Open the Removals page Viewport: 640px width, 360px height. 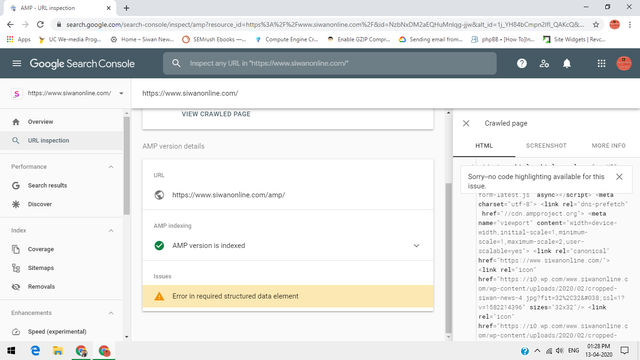[61, 287]
